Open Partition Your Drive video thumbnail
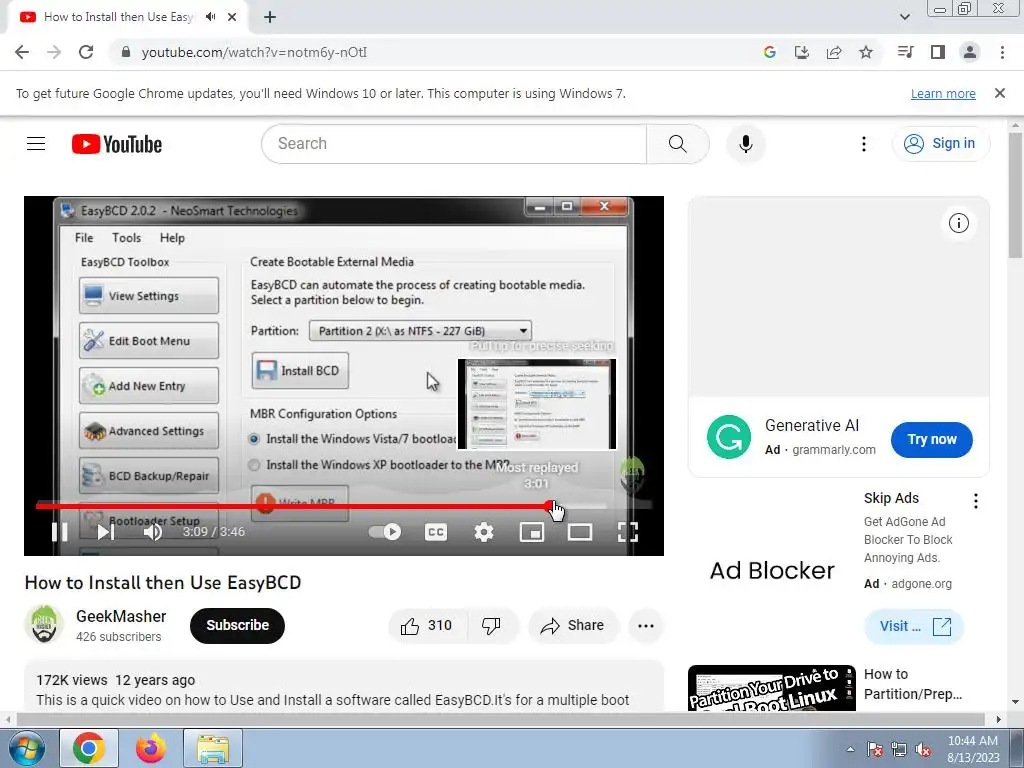Viewport: 1024px width, 768px height. point(772,688)
